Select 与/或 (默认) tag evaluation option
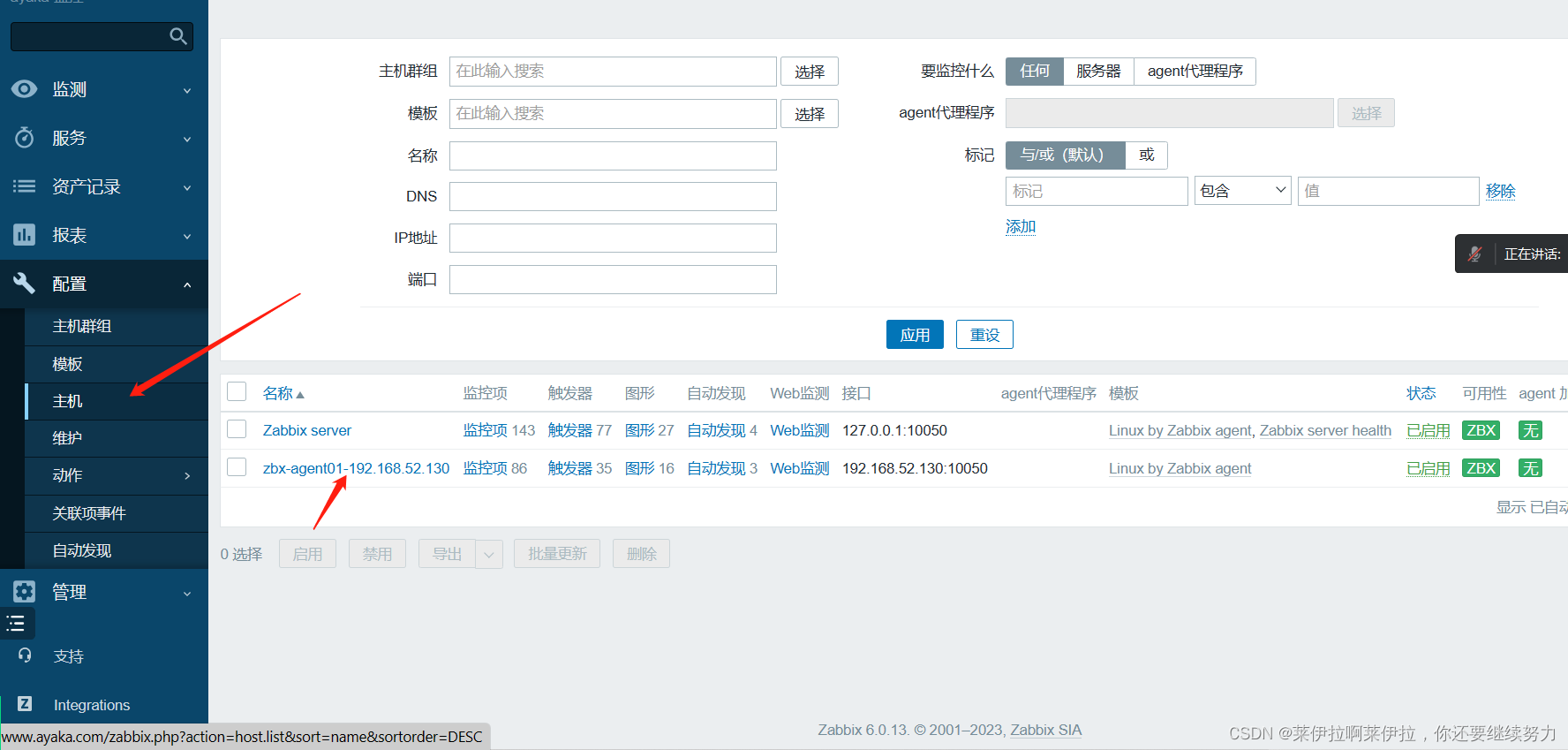Viewport: 1568px width, 750px height. pos(1065,155)
